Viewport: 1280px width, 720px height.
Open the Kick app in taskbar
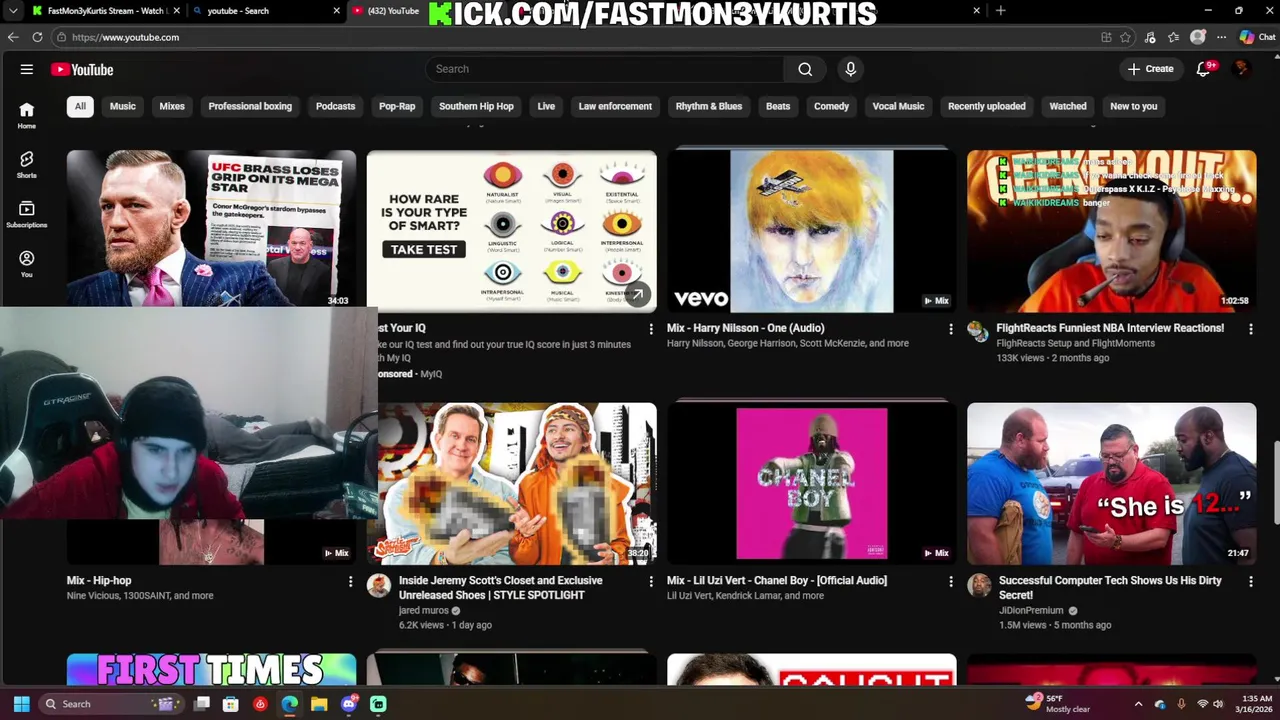pos(378,704)
